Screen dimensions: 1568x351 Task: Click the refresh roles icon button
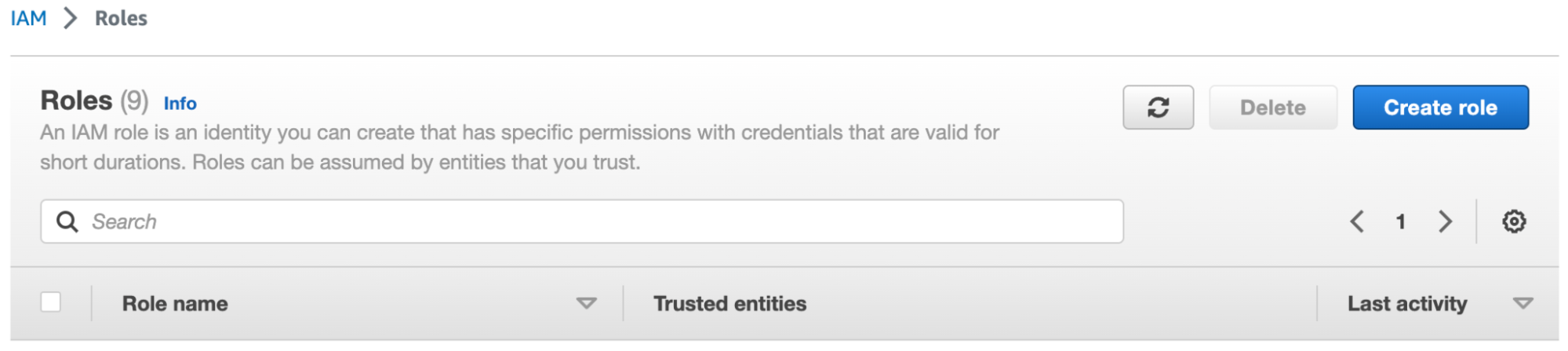[1158, 108]
